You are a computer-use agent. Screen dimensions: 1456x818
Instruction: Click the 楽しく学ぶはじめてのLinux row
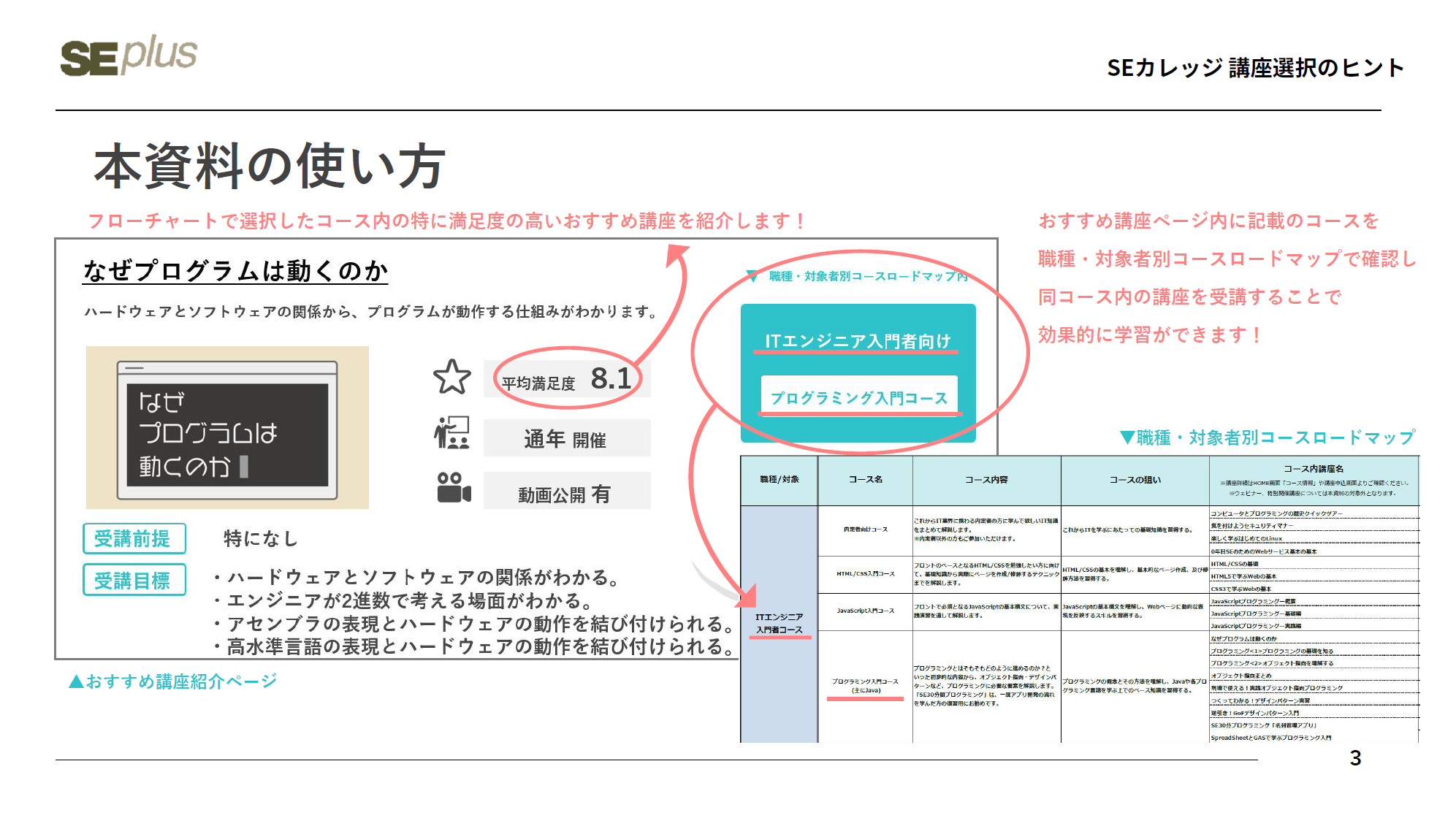tap(1314, 538)
